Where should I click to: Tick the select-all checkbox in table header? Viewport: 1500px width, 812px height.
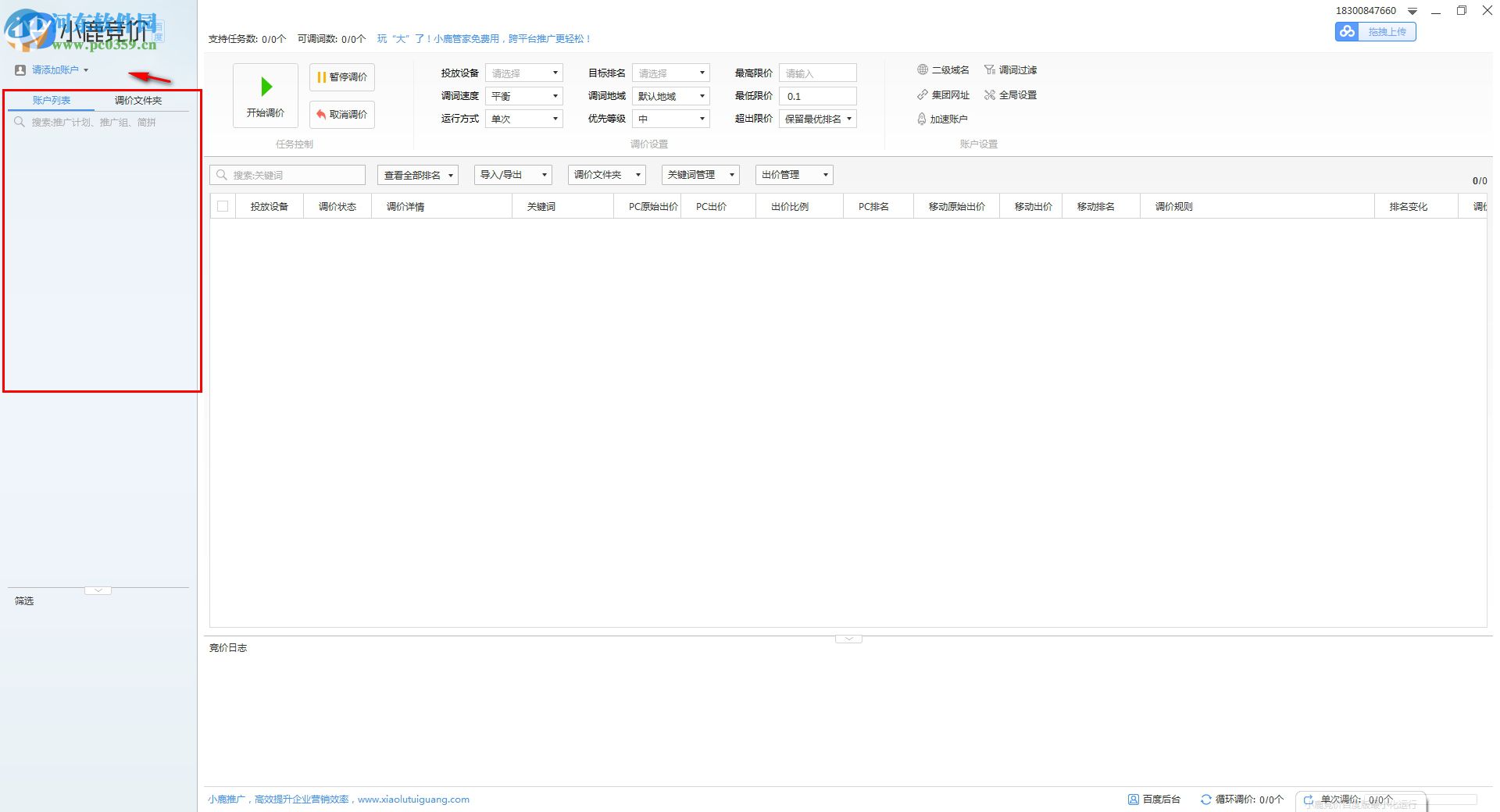click(x=223, y=206)
